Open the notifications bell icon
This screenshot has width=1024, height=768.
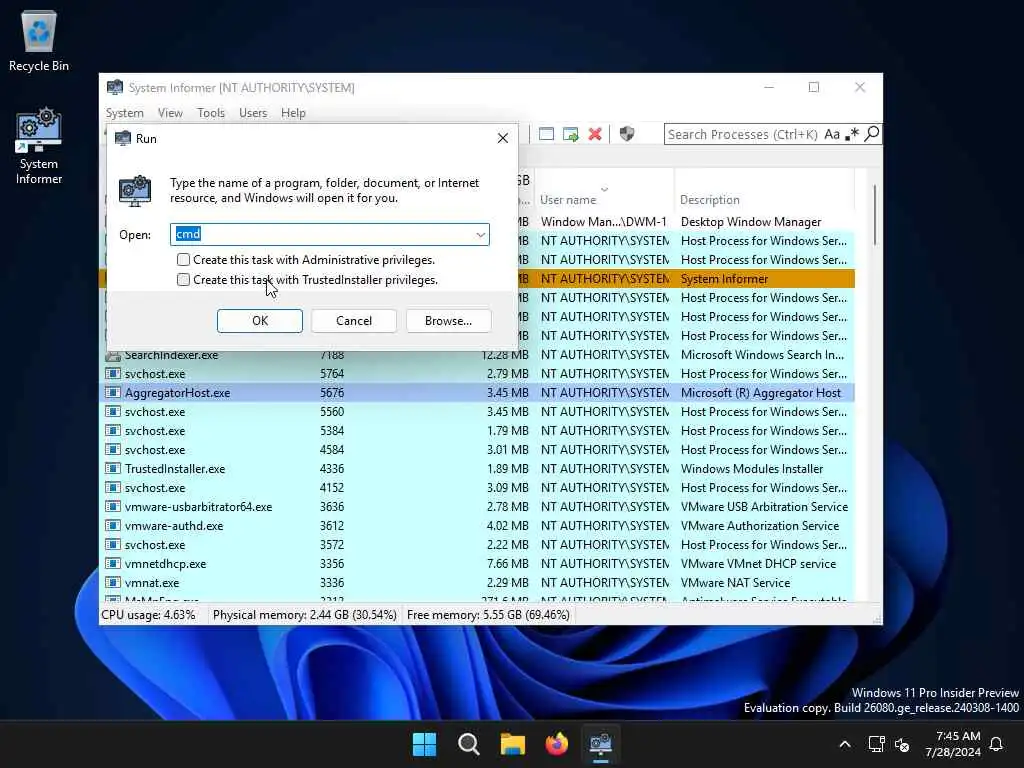[x=997, y=744]
